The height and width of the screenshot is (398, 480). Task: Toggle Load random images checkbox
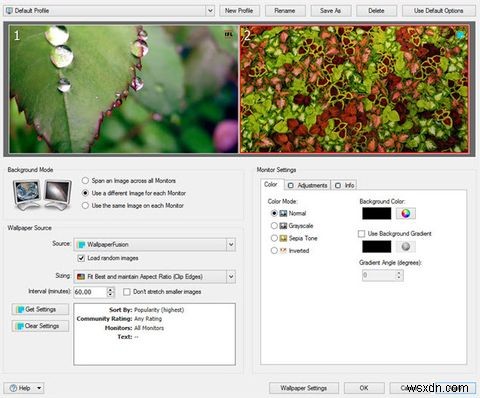click(81, 258)
